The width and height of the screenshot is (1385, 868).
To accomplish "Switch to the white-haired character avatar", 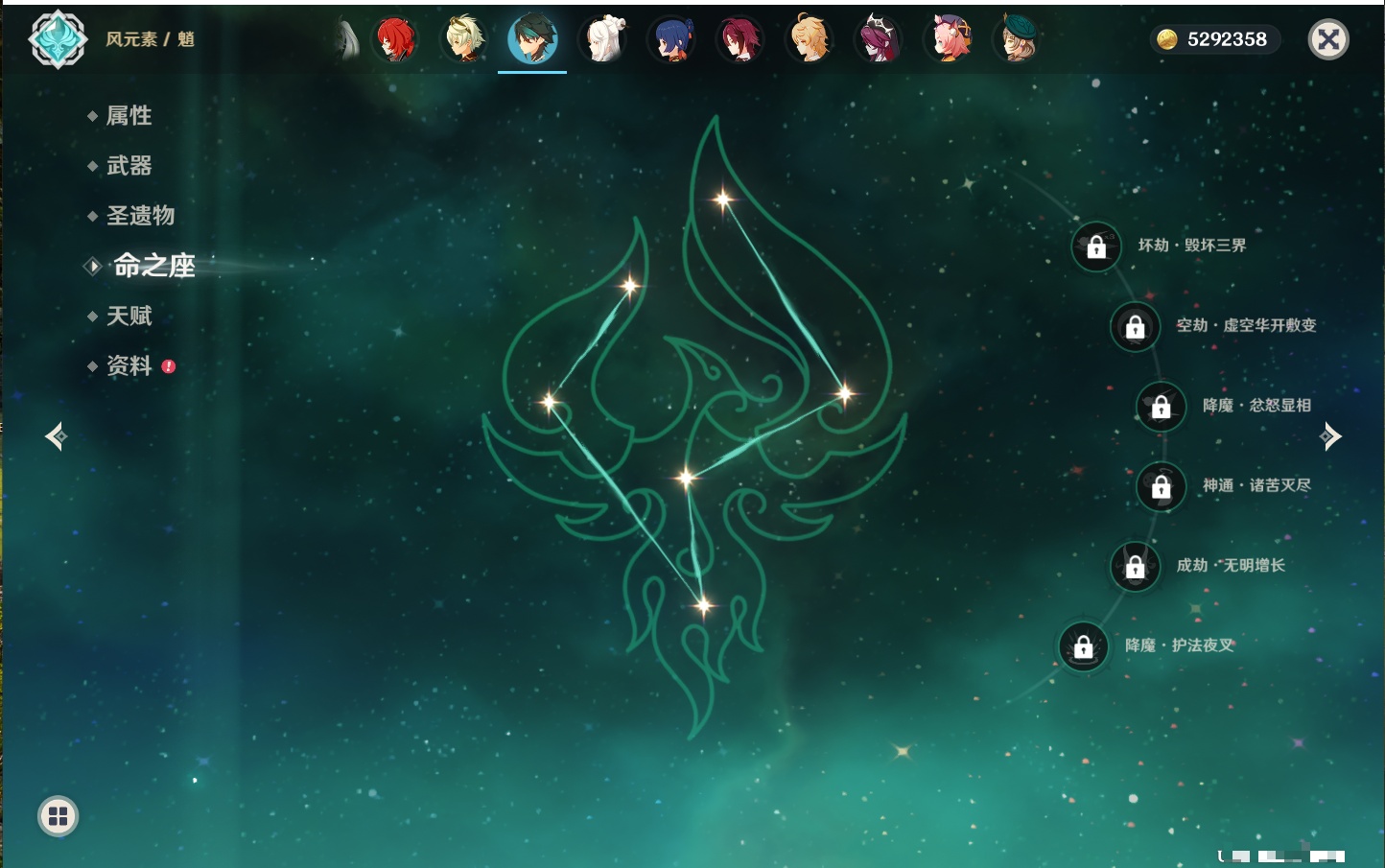I will (x=602, y=39).
